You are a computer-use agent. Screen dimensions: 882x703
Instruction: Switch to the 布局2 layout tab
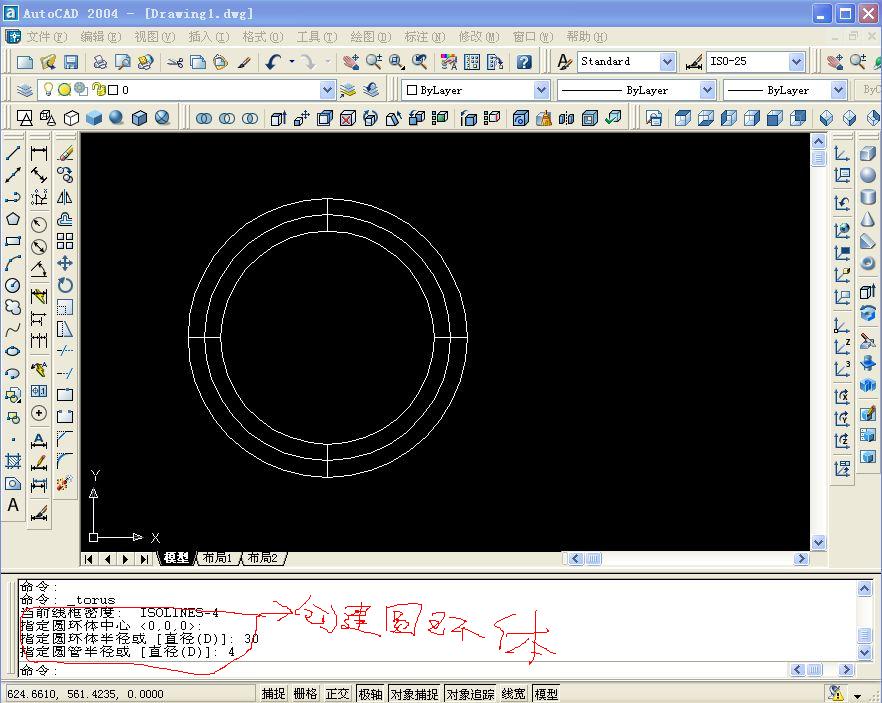[x=263, y=558]
